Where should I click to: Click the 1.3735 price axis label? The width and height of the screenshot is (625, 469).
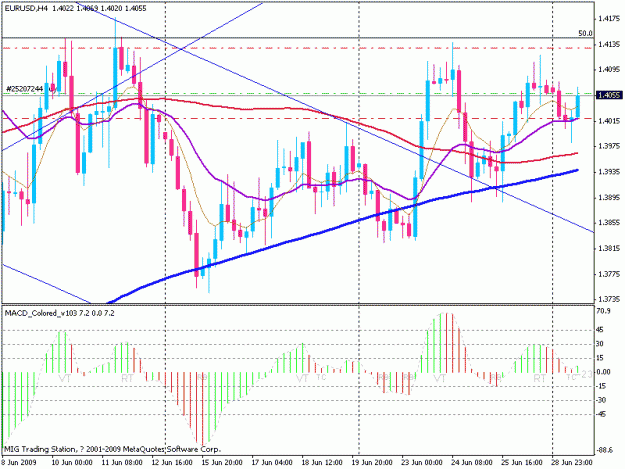(609, 299)
